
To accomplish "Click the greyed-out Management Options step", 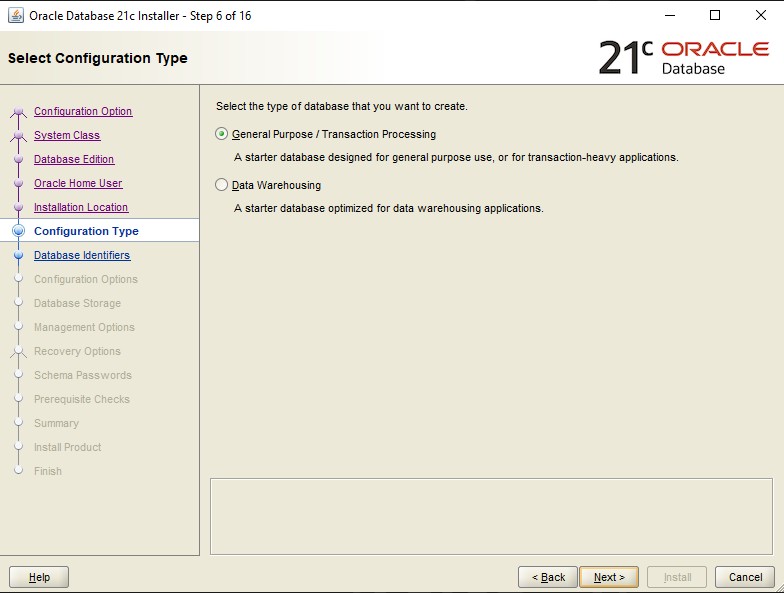I will (84, 327).
